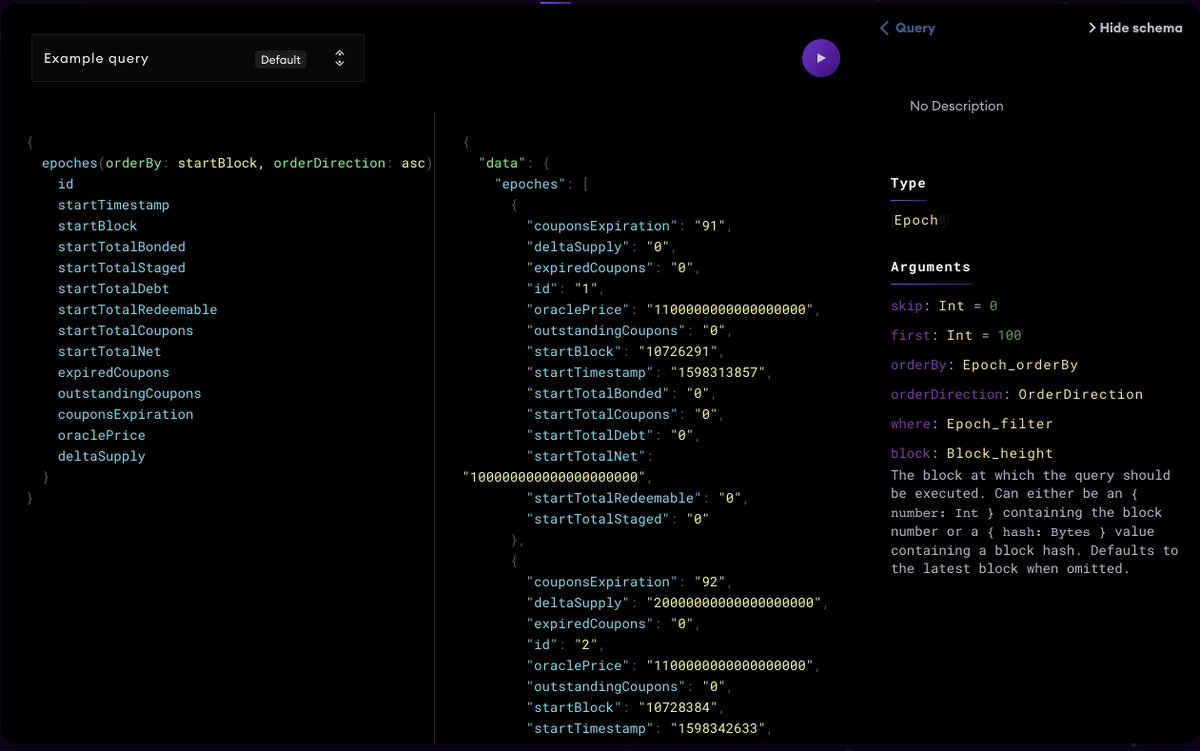This screenshot has width=1200, height=751.
Task: Open the Epoch type in the schema panel
Action: coord(917,220)
